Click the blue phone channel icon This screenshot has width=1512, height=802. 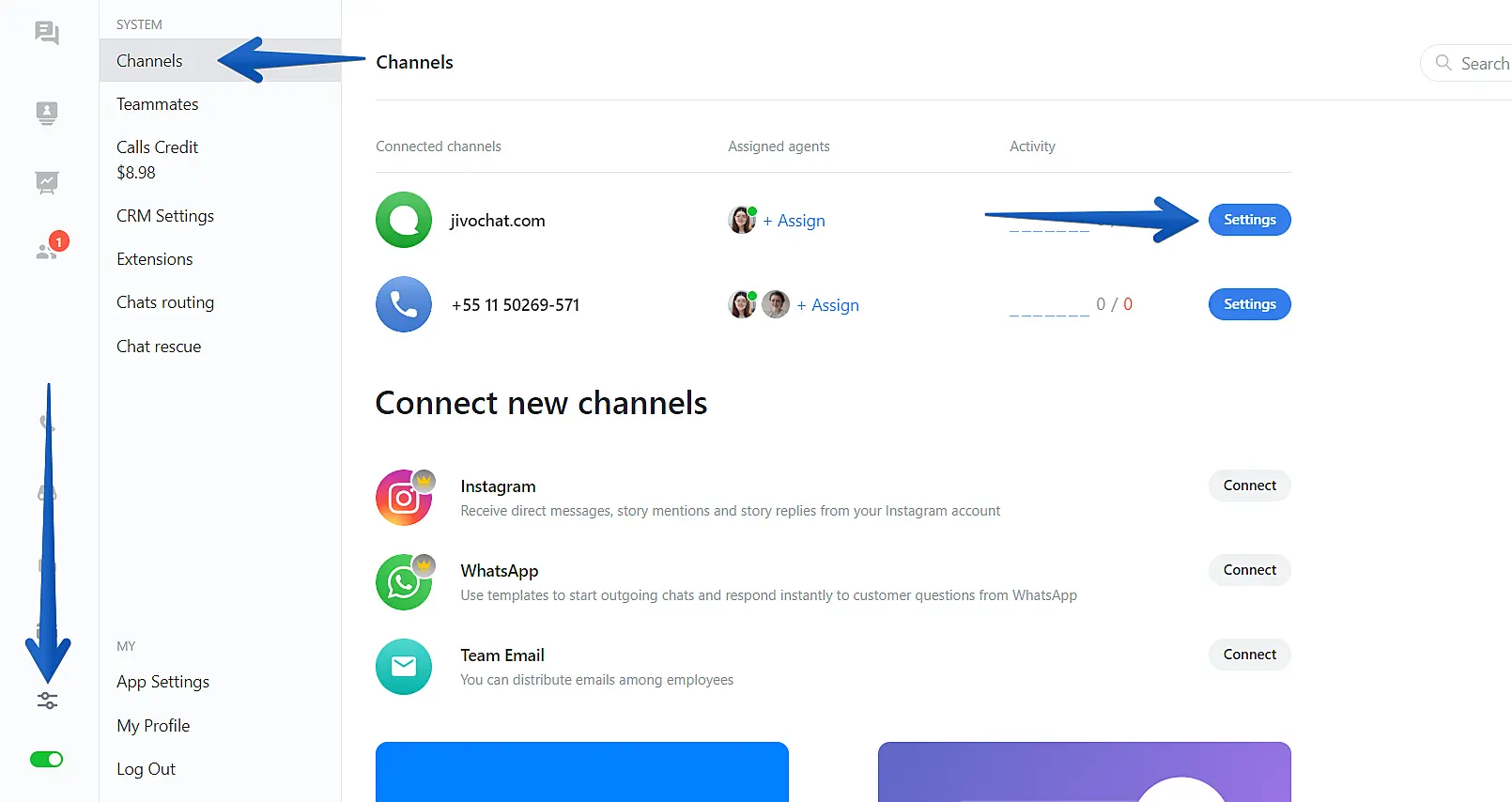click(x=404, y=304)
